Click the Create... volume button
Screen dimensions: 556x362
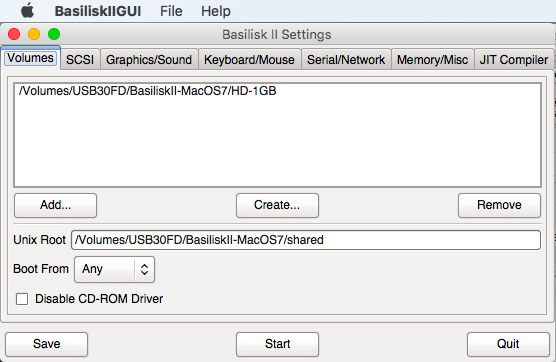pyautogui.click(x=277, y=205)
